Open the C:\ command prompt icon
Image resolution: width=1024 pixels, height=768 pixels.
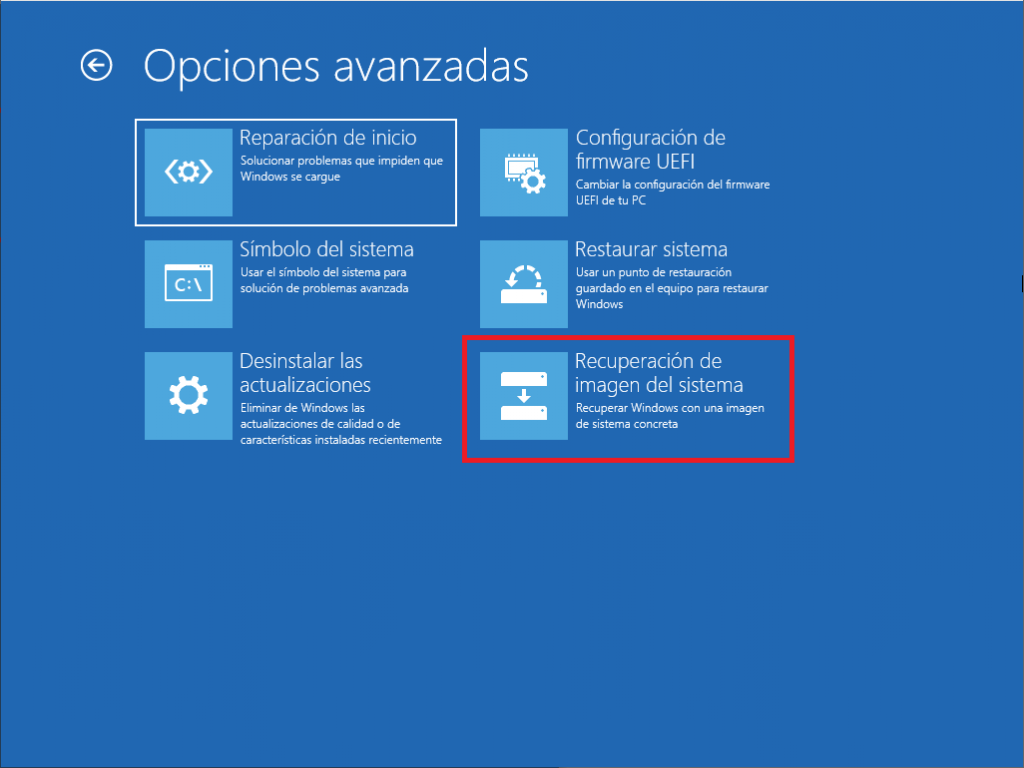[188, 284]
